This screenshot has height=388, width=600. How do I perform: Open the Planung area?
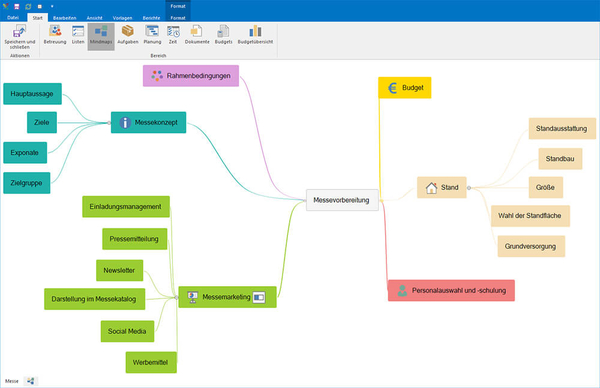(x=152, y=35)
